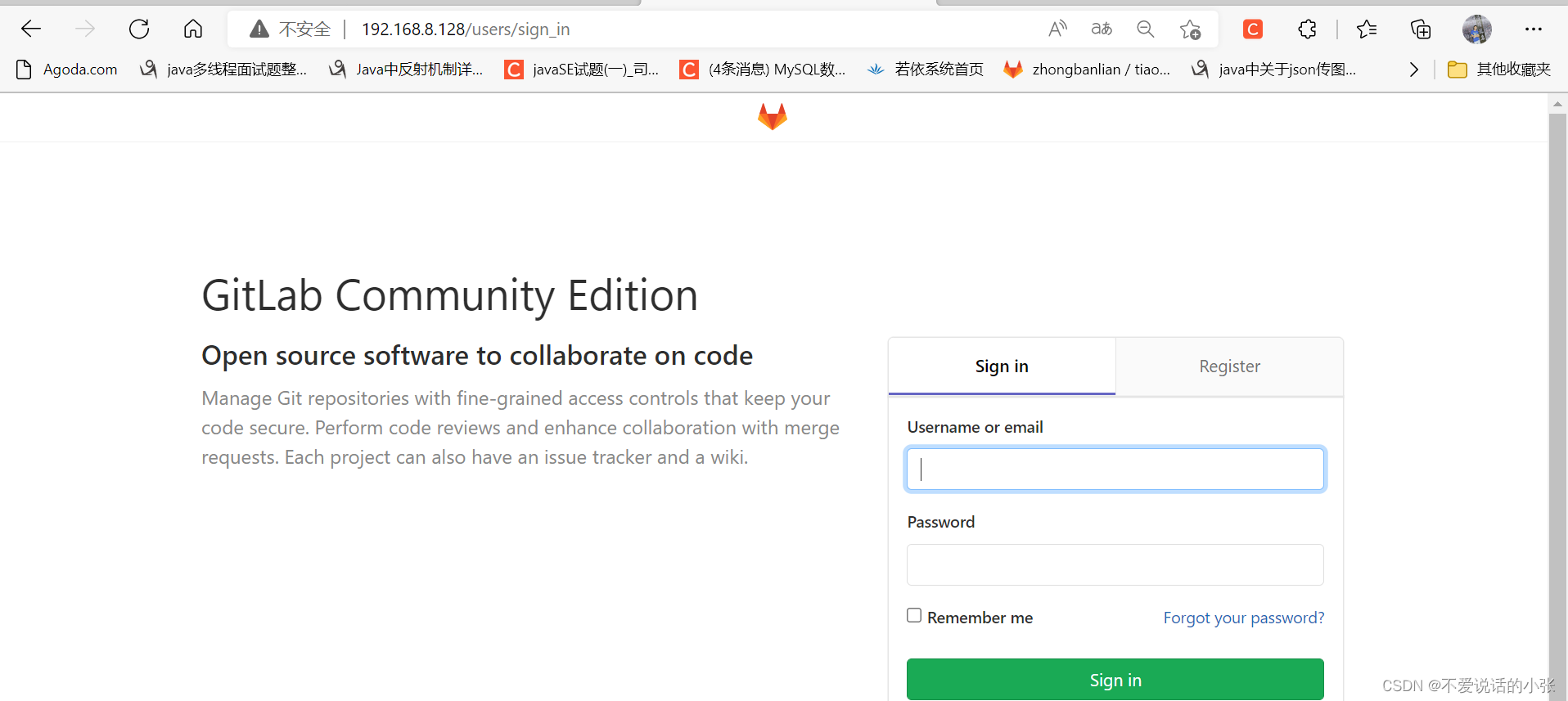This screenshot has height=701, width=1568.
Task: Open the browser home page icon
Action: click(x=193, y=29)
